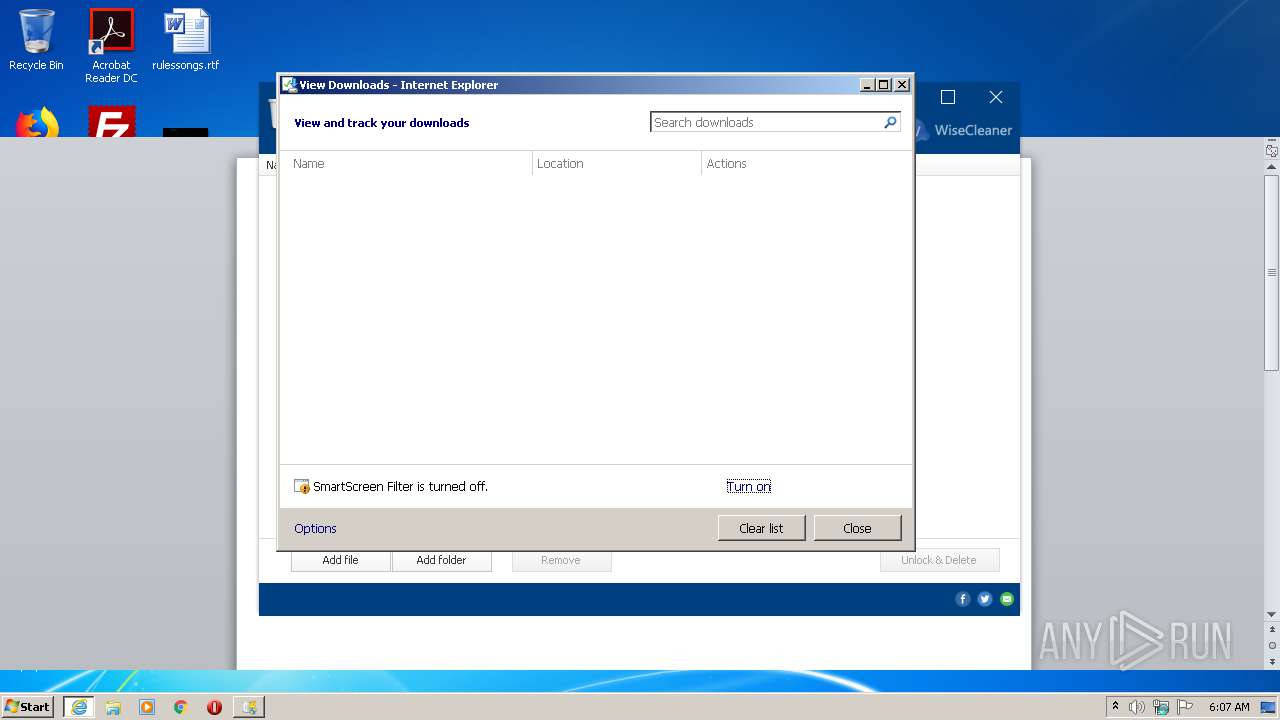Click the Previous Page double arrow in Word
This screenshot has width=1280, height=720.
click(x=1272, y=630)
